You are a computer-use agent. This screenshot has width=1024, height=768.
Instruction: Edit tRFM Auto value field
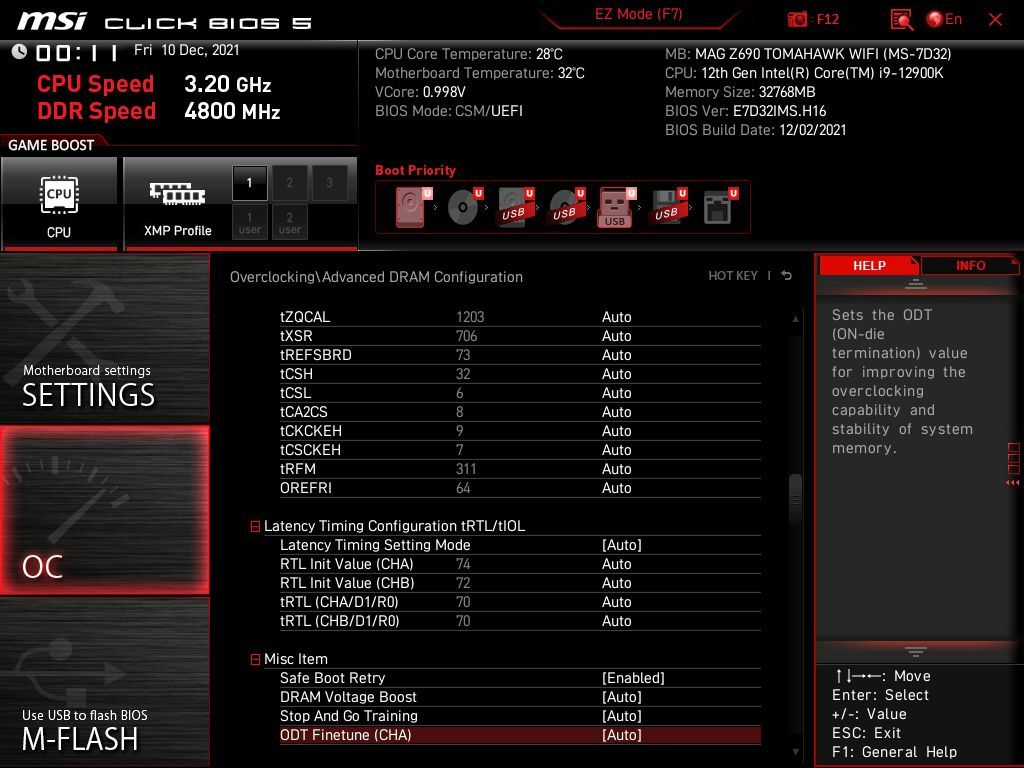coord(616,468)
